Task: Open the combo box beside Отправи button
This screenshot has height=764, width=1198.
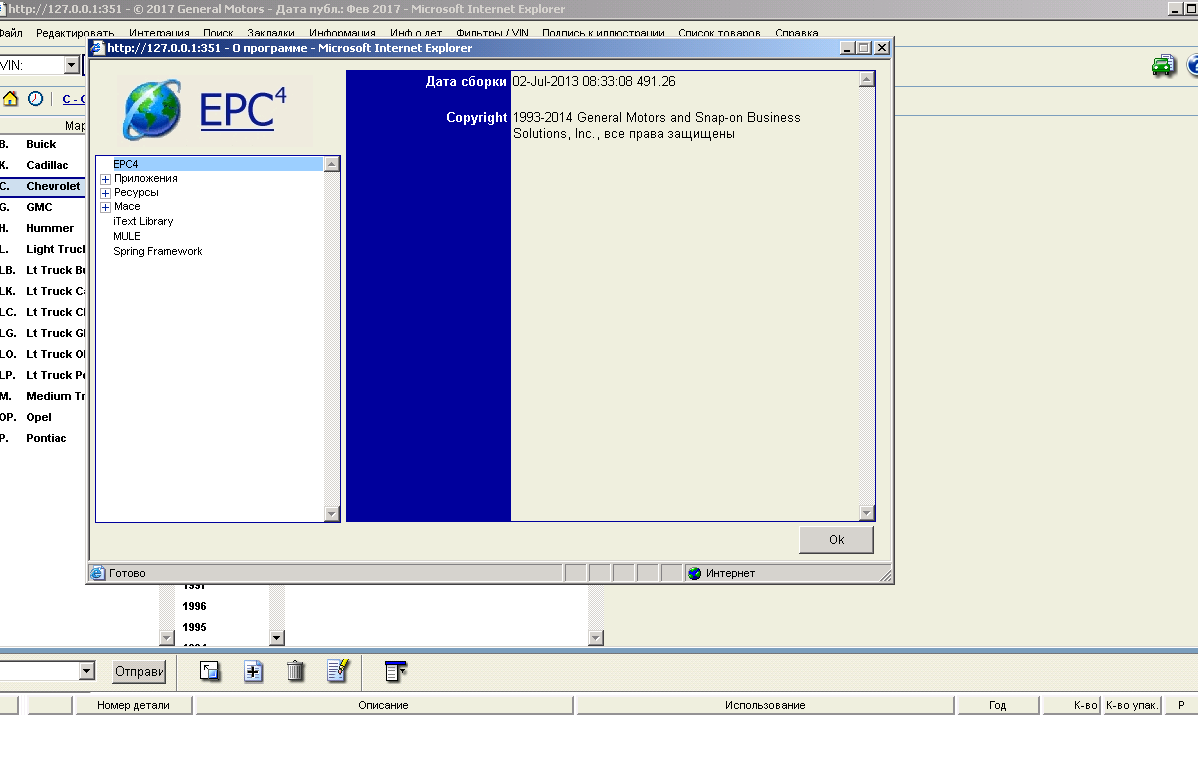Action: click(x=86, y=671)
